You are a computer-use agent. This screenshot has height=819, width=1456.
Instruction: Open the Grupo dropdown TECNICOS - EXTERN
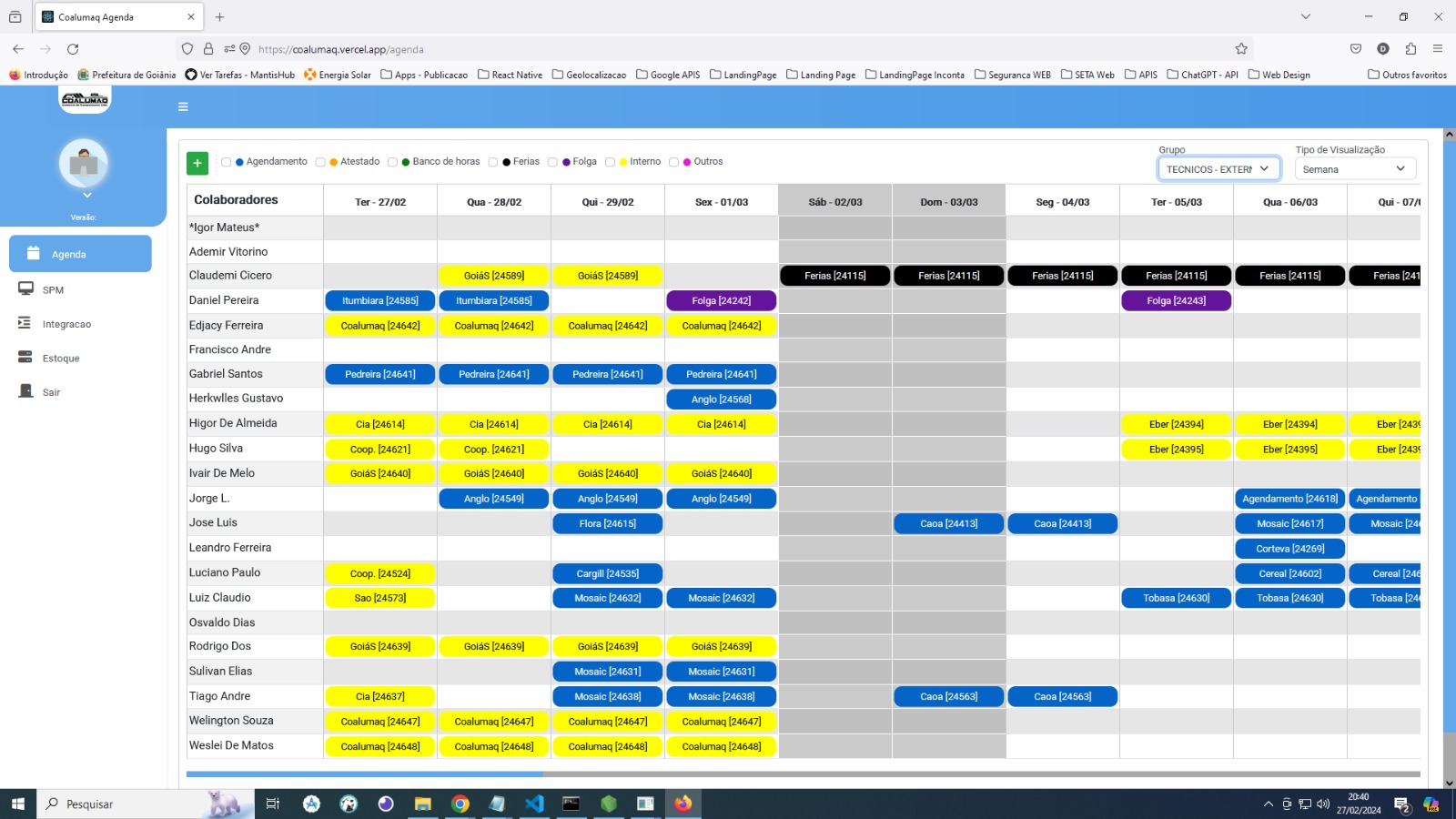click(1218, 169)
